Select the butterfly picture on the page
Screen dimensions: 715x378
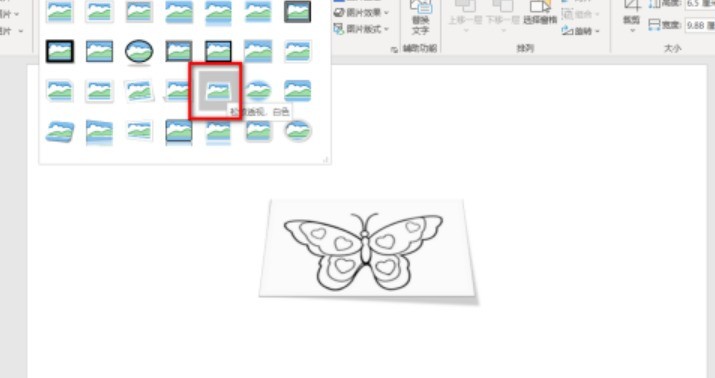click(368, 251)
